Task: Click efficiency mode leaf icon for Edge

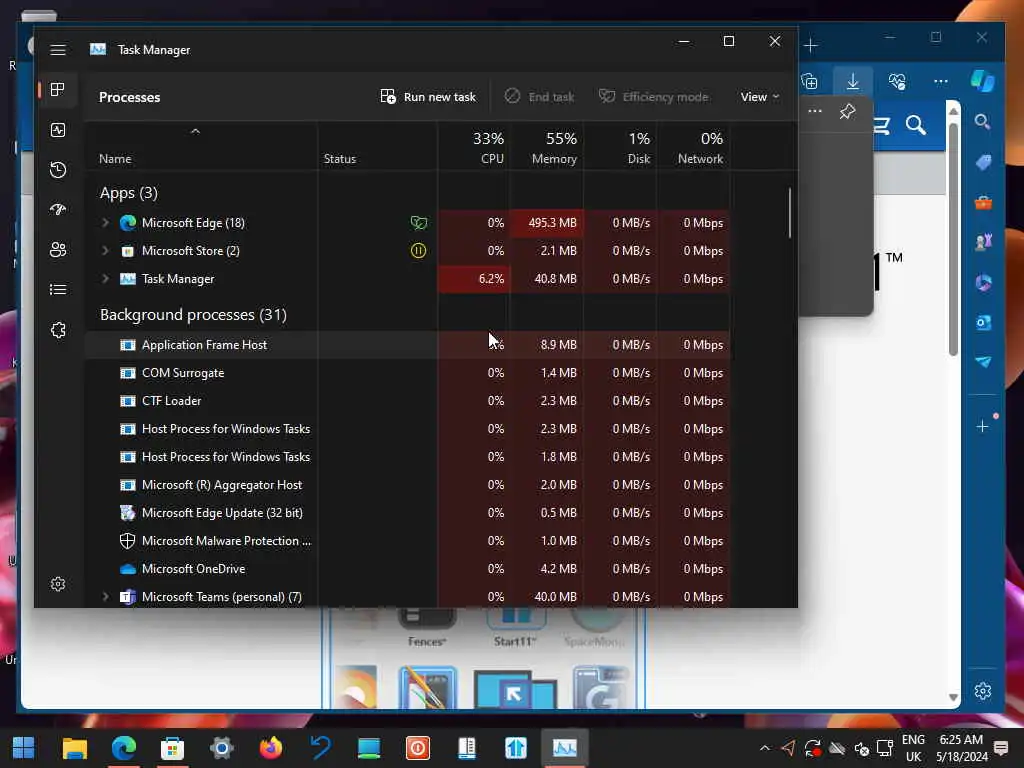Action: coord(419,223)
